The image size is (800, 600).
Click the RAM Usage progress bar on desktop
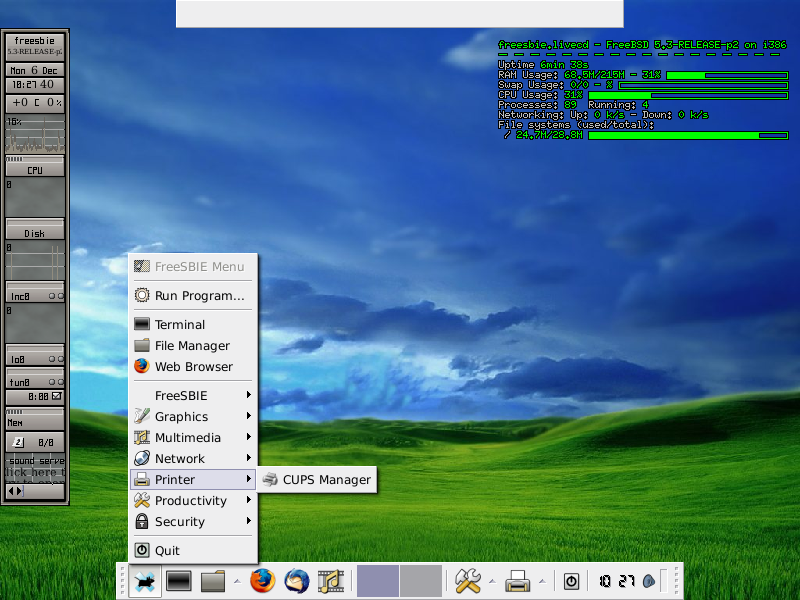pyautogui.click(x=727, y=75)
